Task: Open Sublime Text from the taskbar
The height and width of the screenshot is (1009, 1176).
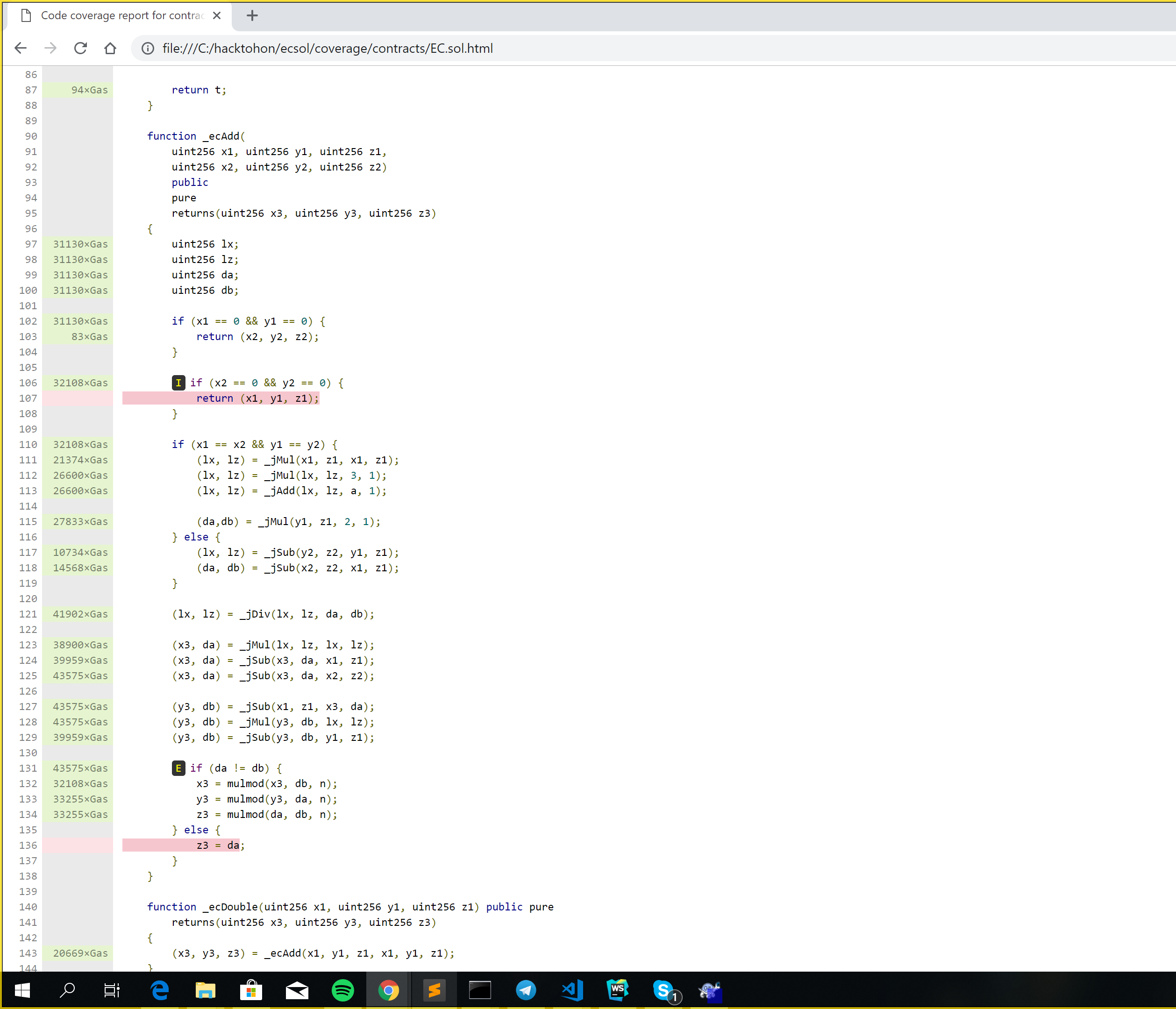Action: (x=434, y=990)
